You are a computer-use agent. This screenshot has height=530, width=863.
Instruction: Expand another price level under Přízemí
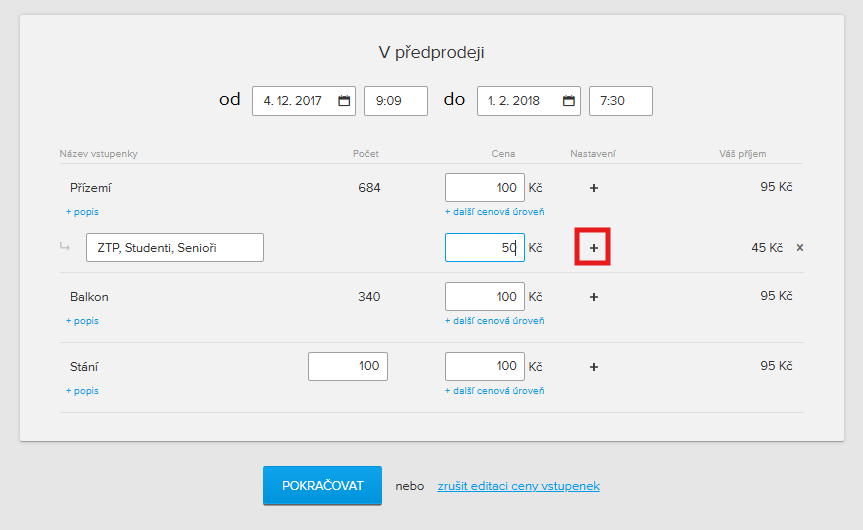click(494, 212)
